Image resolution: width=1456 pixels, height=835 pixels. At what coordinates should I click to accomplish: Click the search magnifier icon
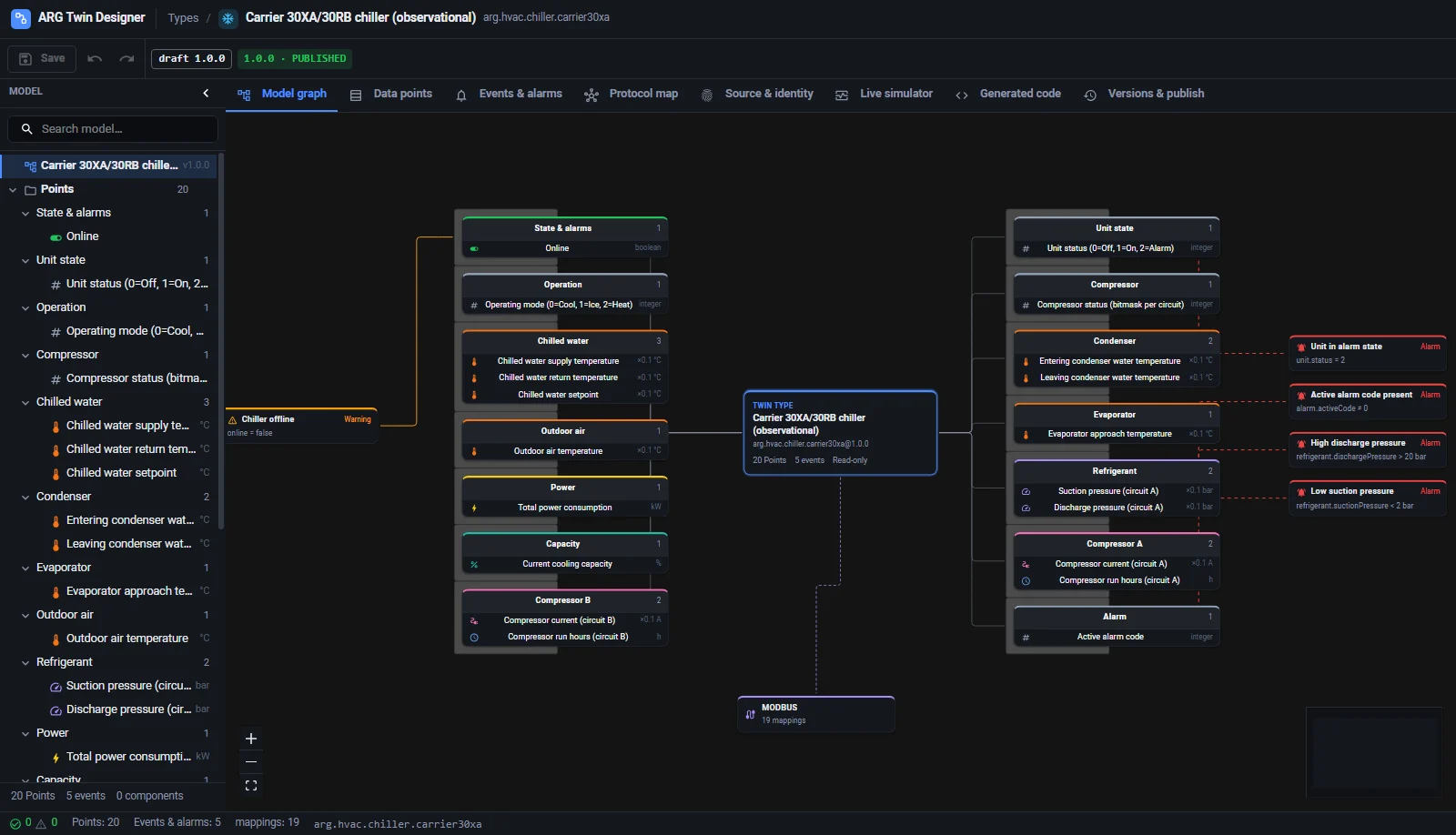27,129
